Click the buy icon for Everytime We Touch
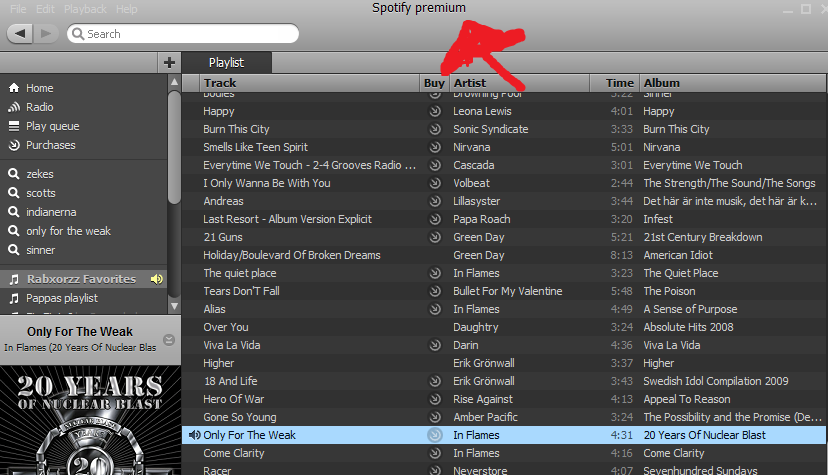The image size is (828, 475). pos(435,165)
